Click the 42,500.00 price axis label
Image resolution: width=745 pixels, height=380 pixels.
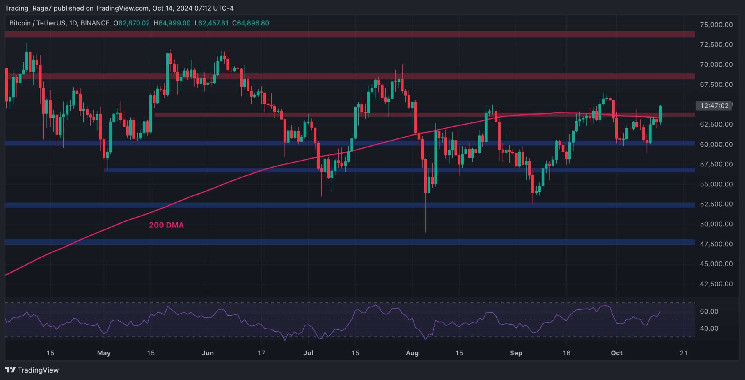714,284
